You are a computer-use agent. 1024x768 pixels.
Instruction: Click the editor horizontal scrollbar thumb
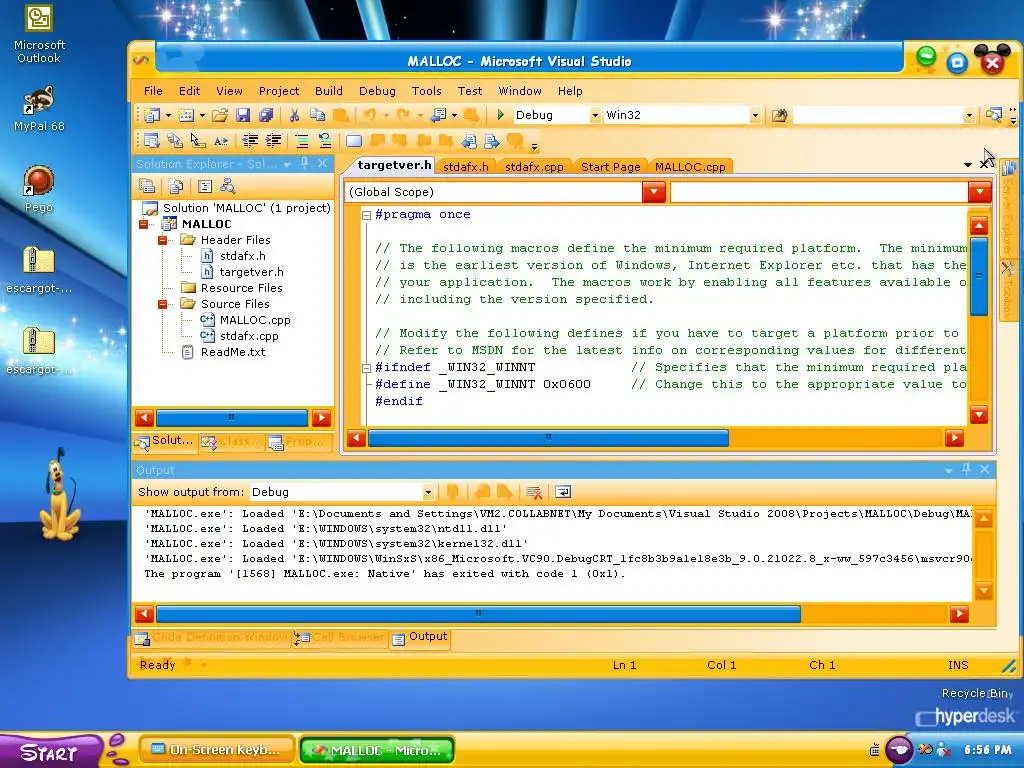click(x=548, y=438)
